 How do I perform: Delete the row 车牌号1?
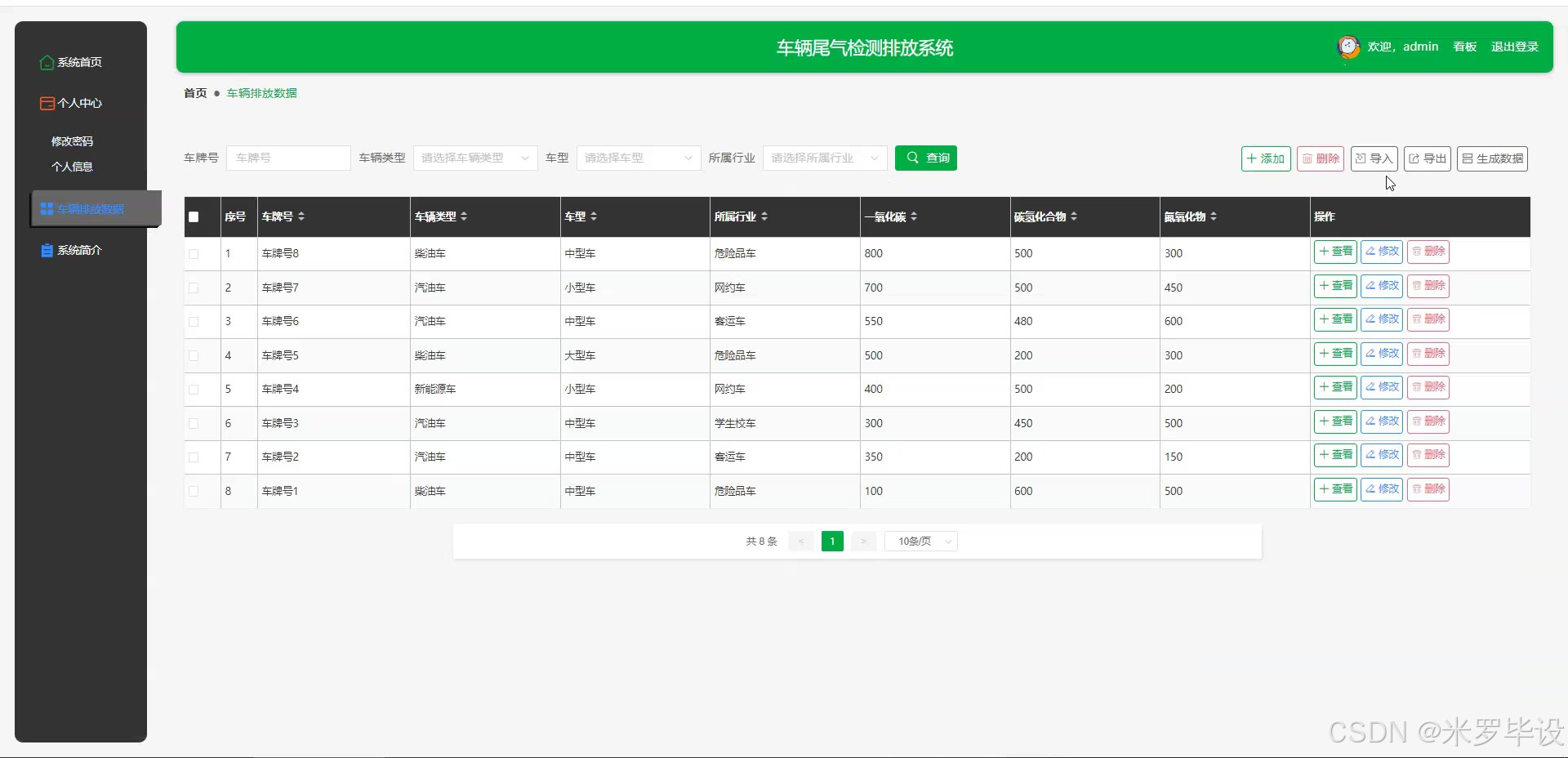[x=1428, y=489]
